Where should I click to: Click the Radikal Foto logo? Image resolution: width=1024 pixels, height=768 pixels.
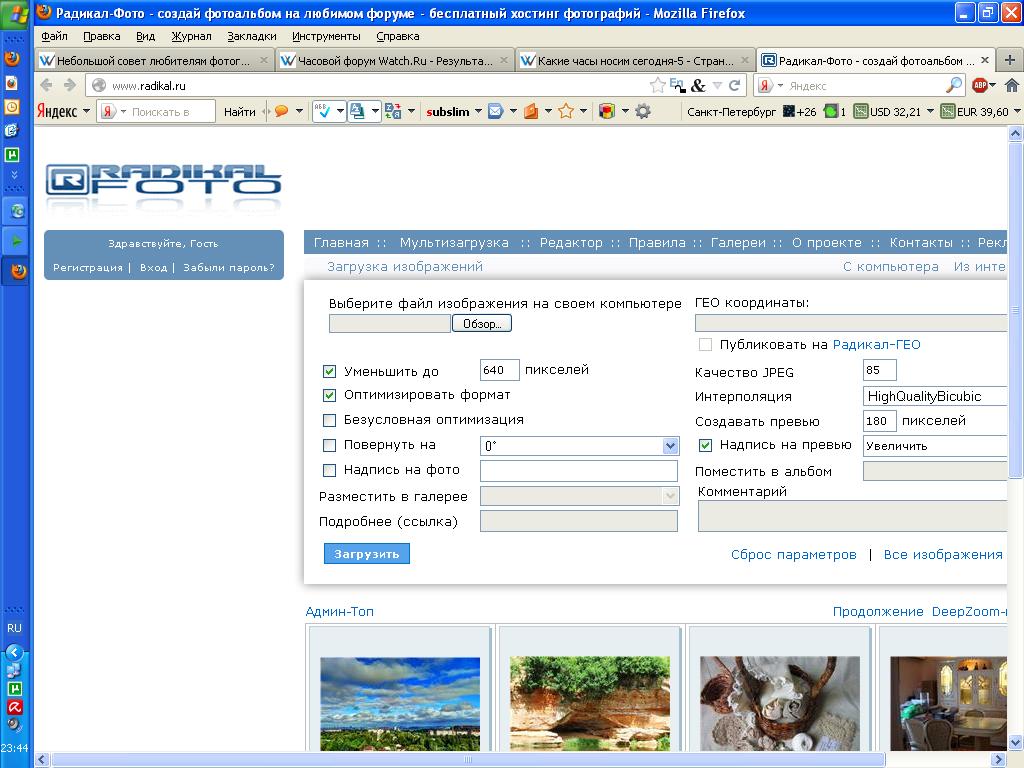[164, 181]
